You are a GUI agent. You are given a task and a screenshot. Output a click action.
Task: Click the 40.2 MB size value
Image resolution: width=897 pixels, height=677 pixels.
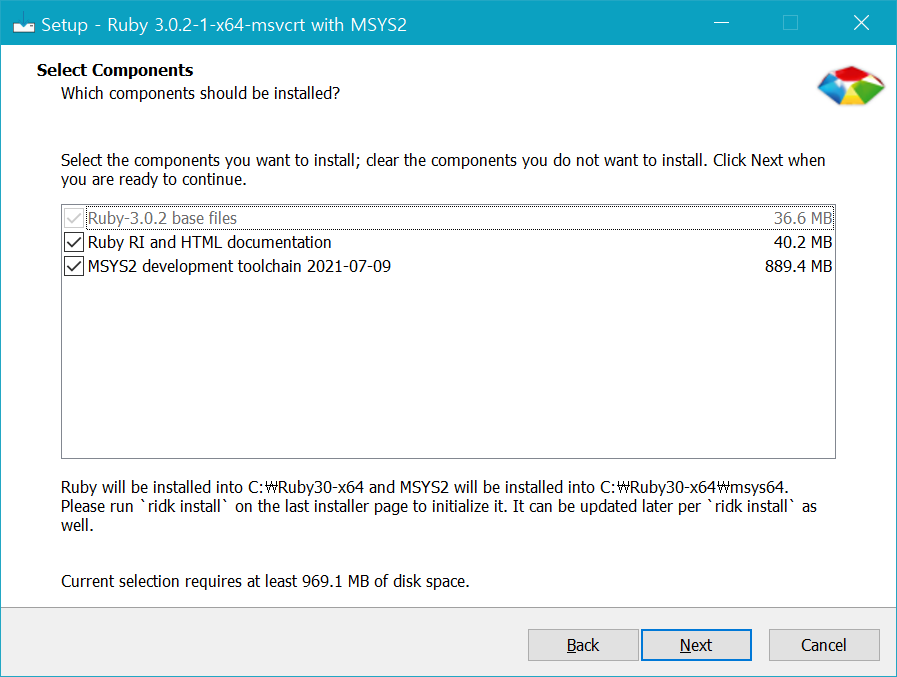pyautogui.click(x=803, y=242)
